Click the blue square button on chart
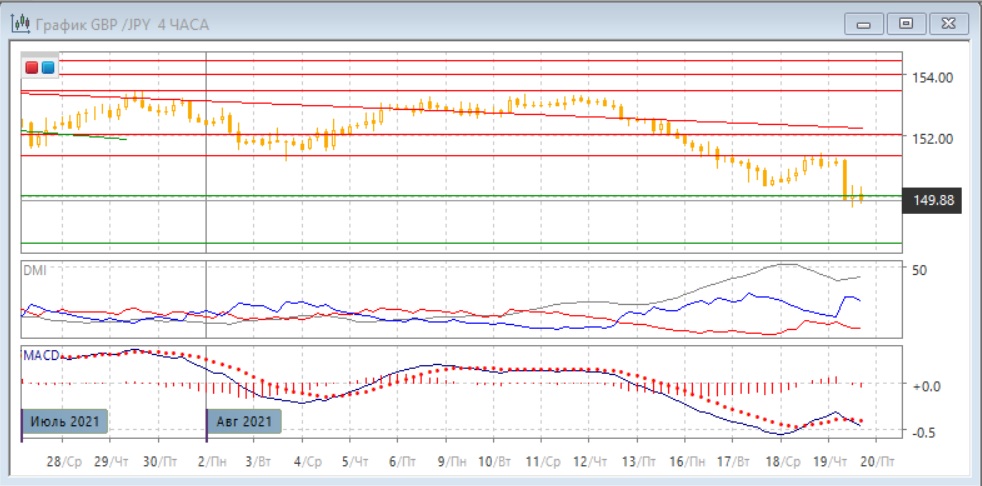Viewport: 982px width, 486px height. (47, 67)
